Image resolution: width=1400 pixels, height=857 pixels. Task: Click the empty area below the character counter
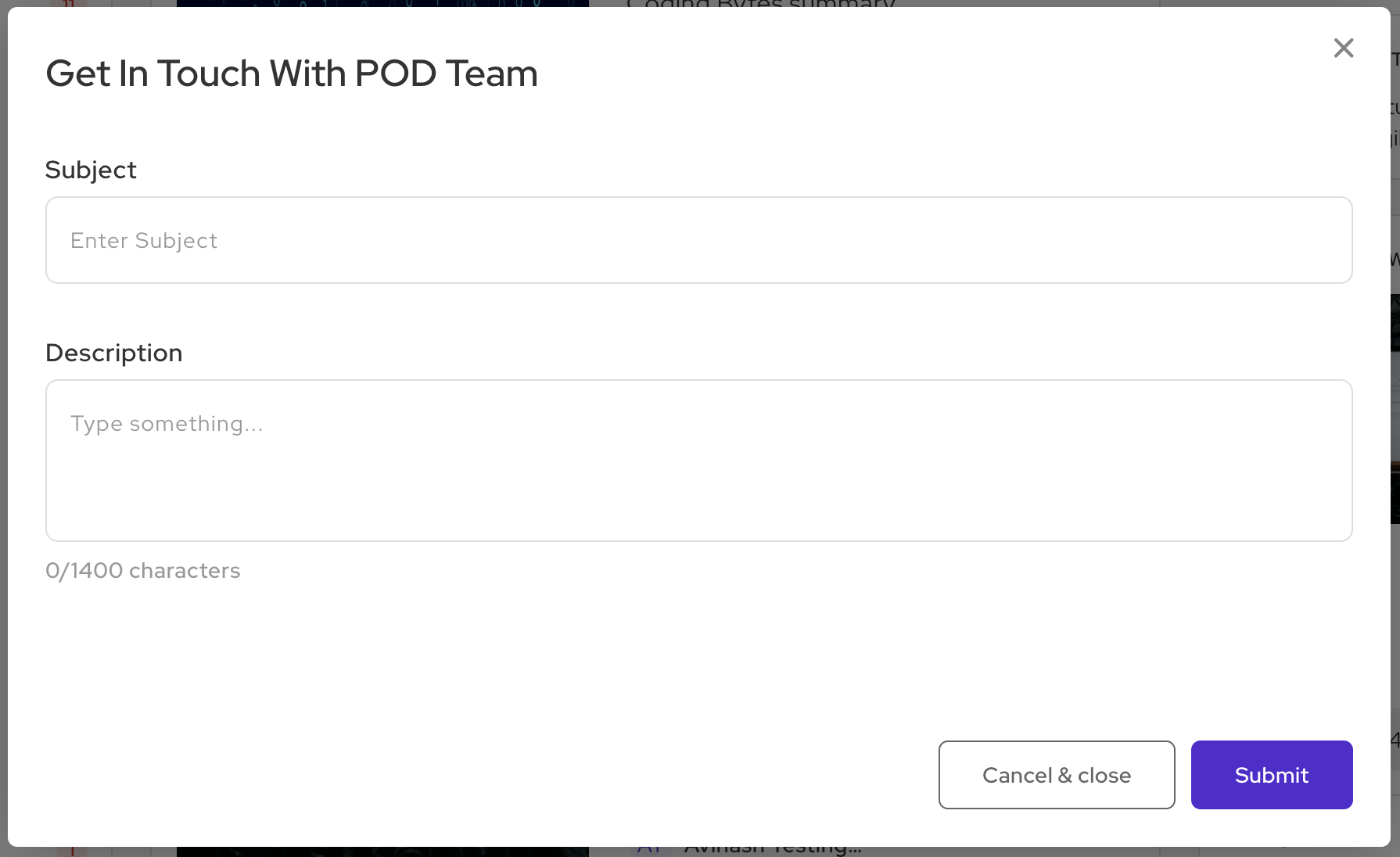coord(469,657)
